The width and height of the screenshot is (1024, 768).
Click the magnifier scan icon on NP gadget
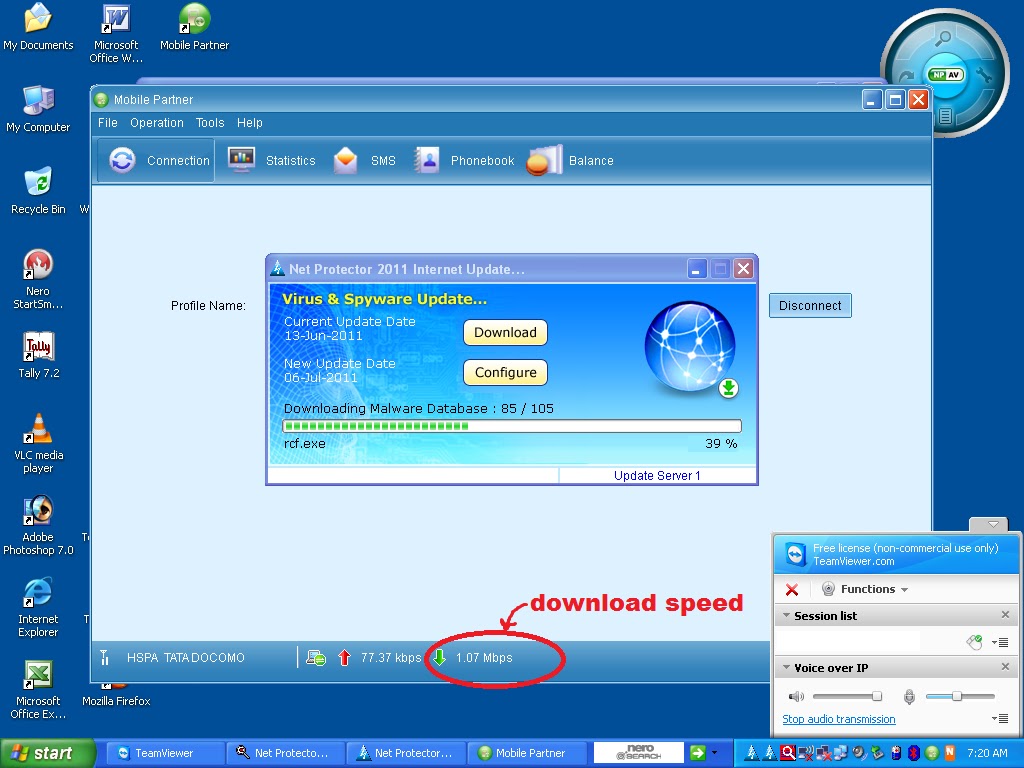[943, 39]
